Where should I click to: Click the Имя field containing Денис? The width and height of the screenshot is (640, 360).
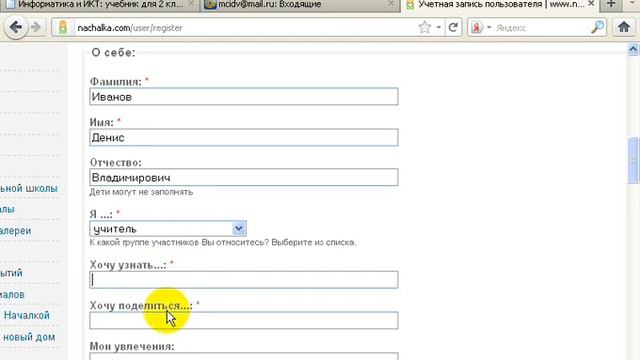(x=244, y=138)
